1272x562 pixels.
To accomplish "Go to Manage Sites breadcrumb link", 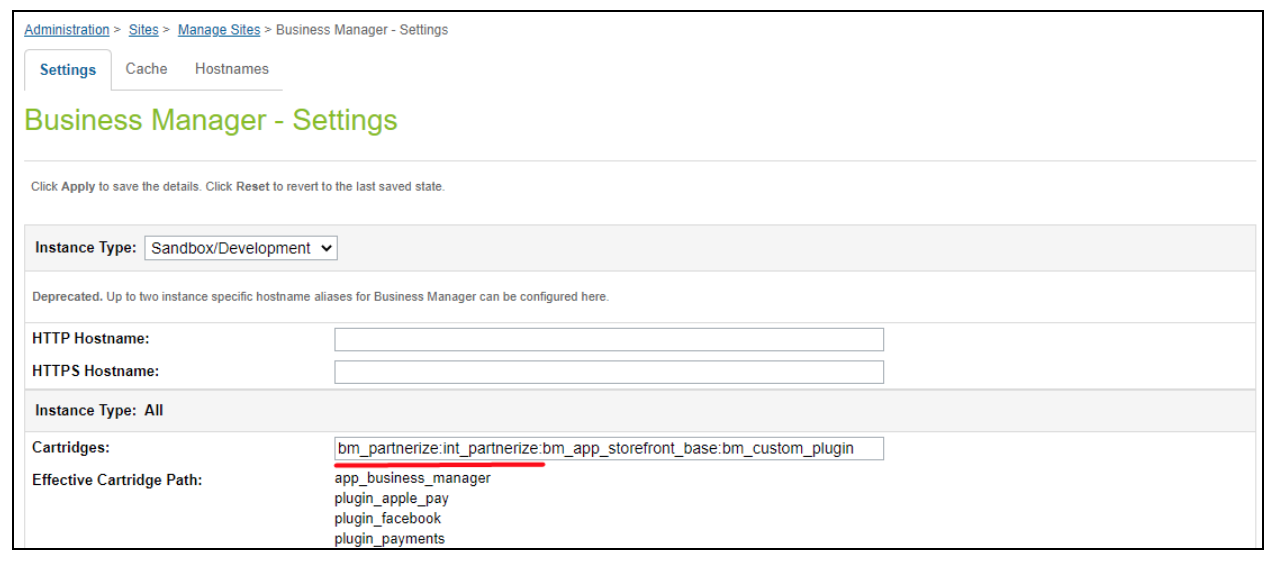I will (218, 30).
